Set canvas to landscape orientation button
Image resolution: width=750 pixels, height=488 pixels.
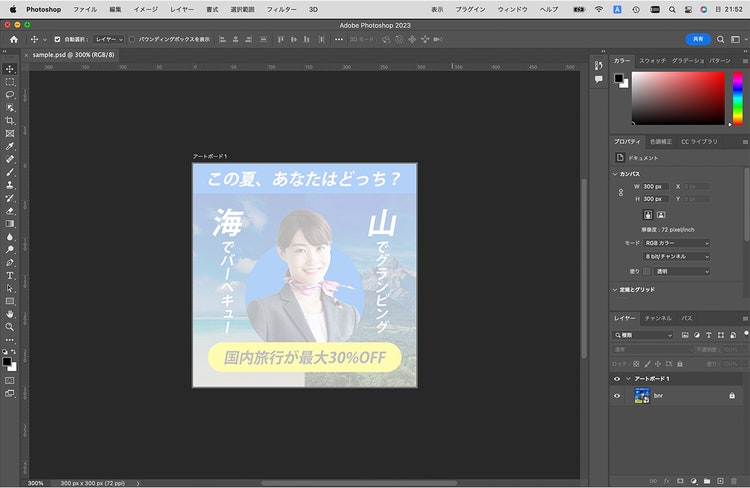[x=661, y=215]
